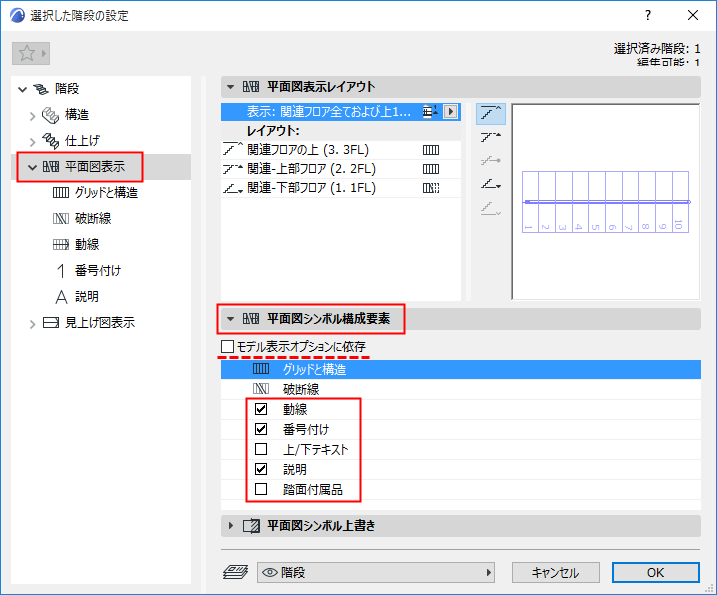717x595 pixels.
Task: Select 関連-下部フロア (1. 1FL) layout row
Action: pos(341,188)
